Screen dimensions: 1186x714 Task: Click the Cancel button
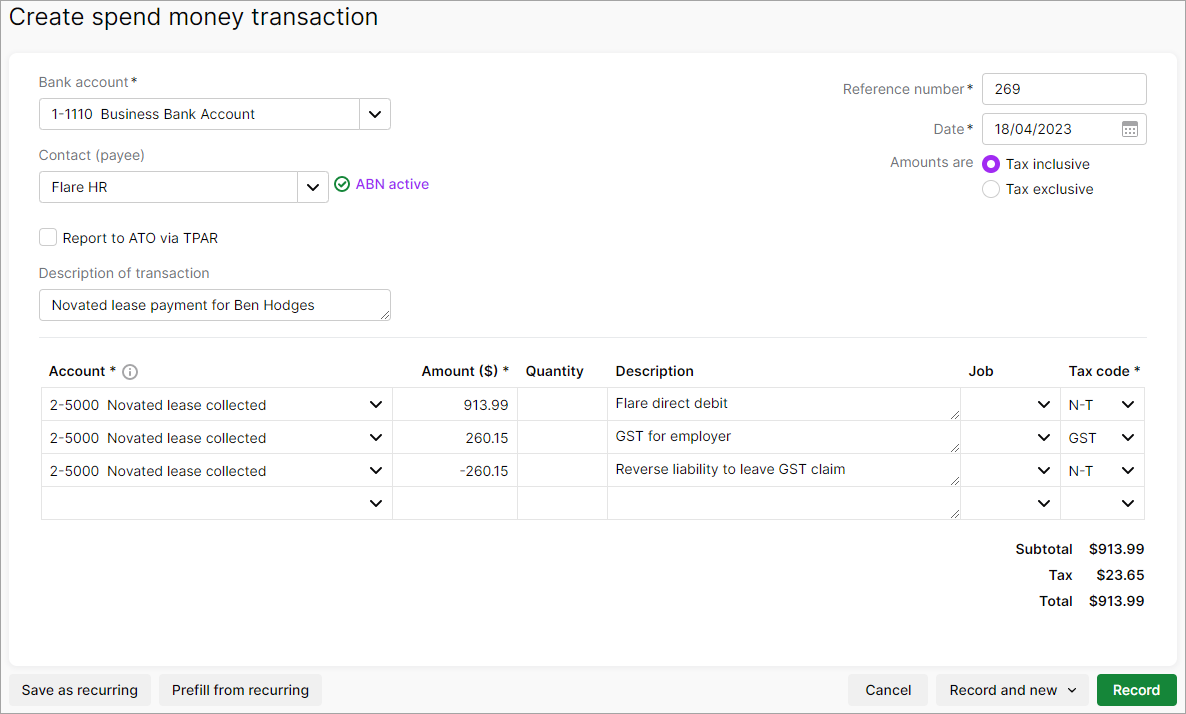(x=888, y=690)
